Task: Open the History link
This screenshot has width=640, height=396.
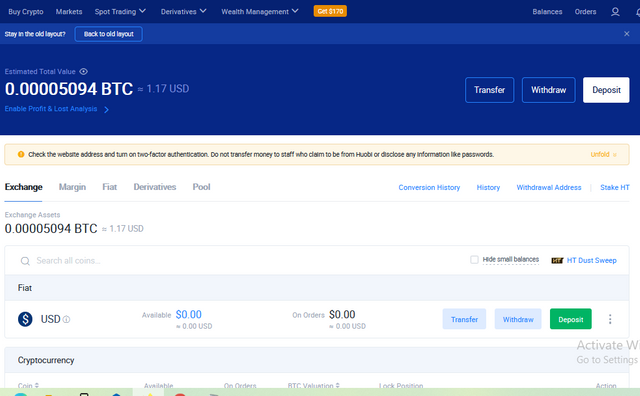Action: [488, 187]
